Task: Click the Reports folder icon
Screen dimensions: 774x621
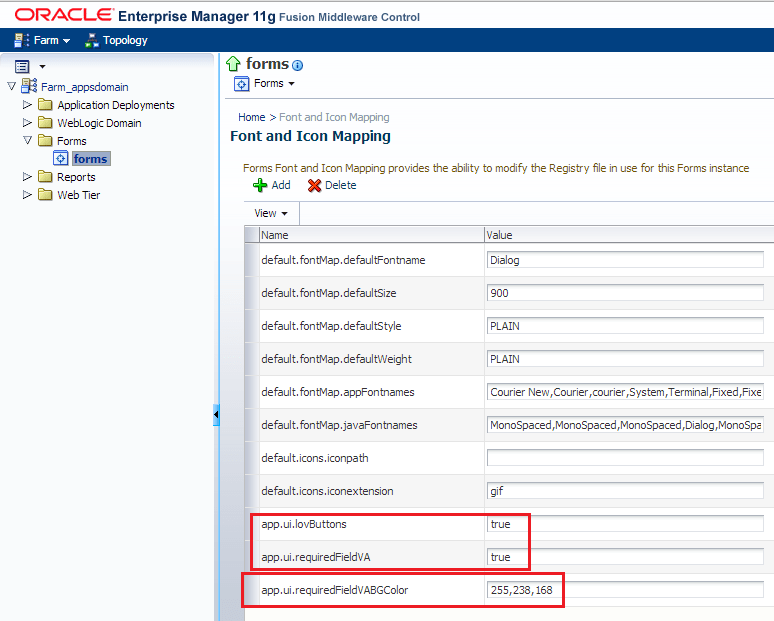Action: tap(45, 176)
